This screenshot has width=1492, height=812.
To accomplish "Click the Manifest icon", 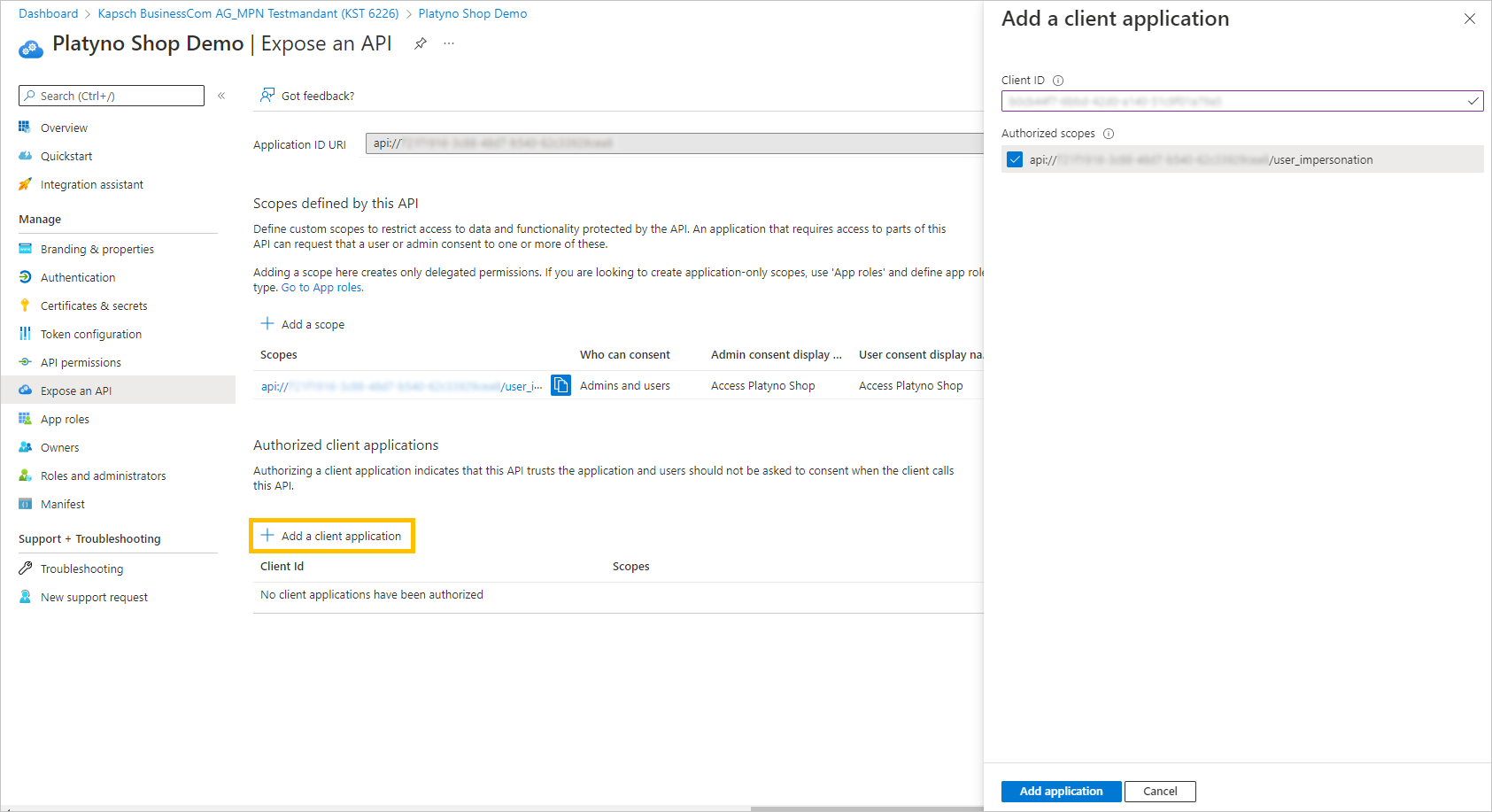I will [x=25, y=504].
